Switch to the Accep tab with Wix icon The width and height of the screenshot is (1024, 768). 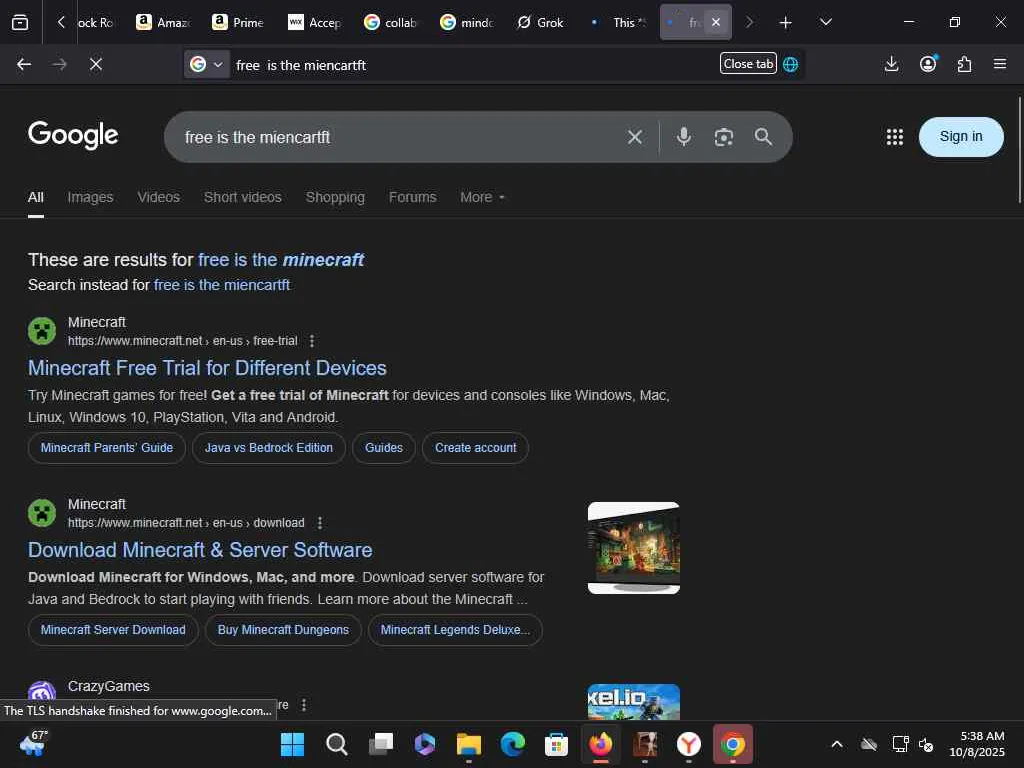pos(314,22)
